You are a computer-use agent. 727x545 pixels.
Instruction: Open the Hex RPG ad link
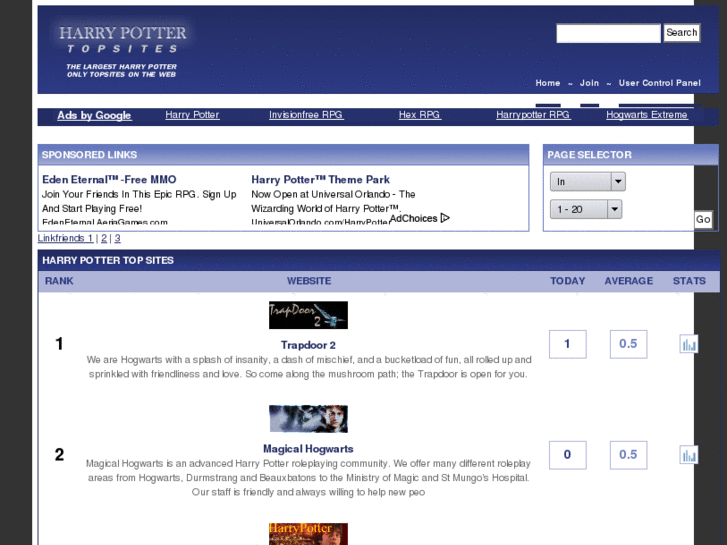[x=420, y=115]
